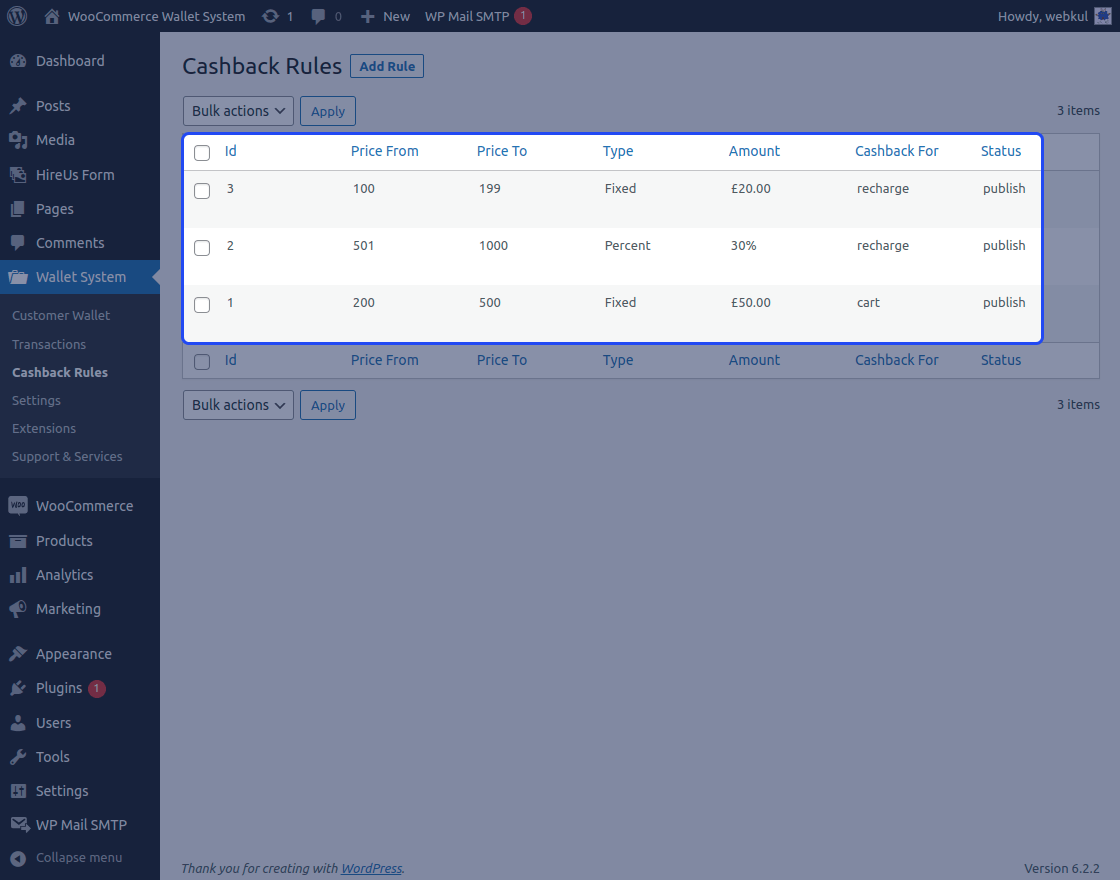1120x880 pixels.
Task: Click the Plugins update count badge
Action: click(96, 689)
